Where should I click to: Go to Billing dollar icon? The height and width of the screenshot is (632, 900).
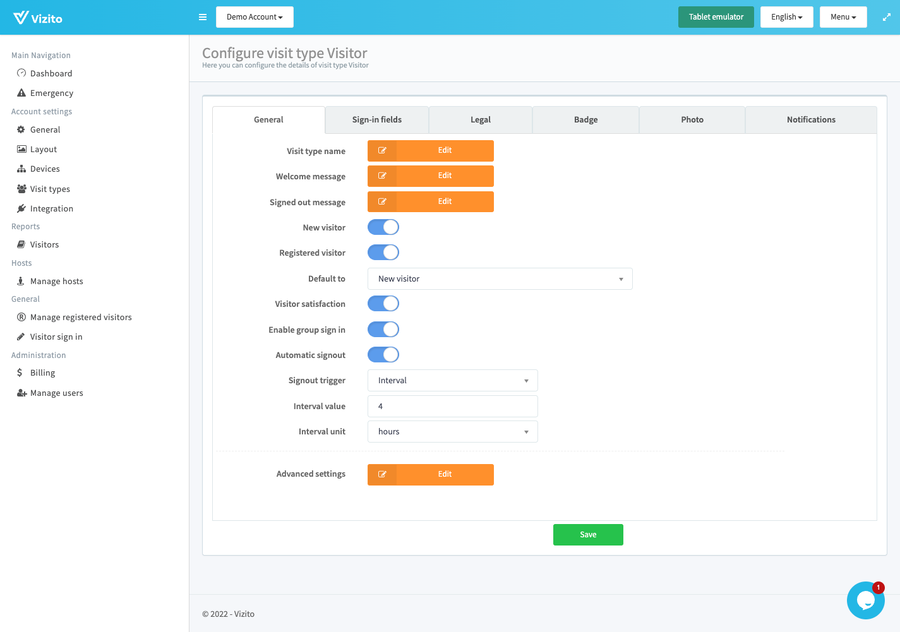pos(21,373)
